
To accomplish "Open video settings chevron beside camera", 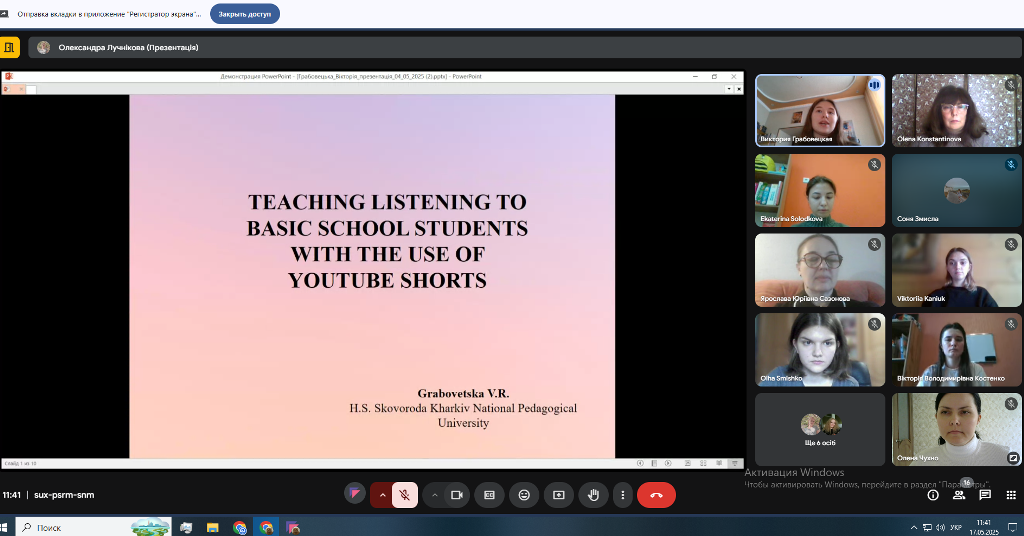I will 434,495.
